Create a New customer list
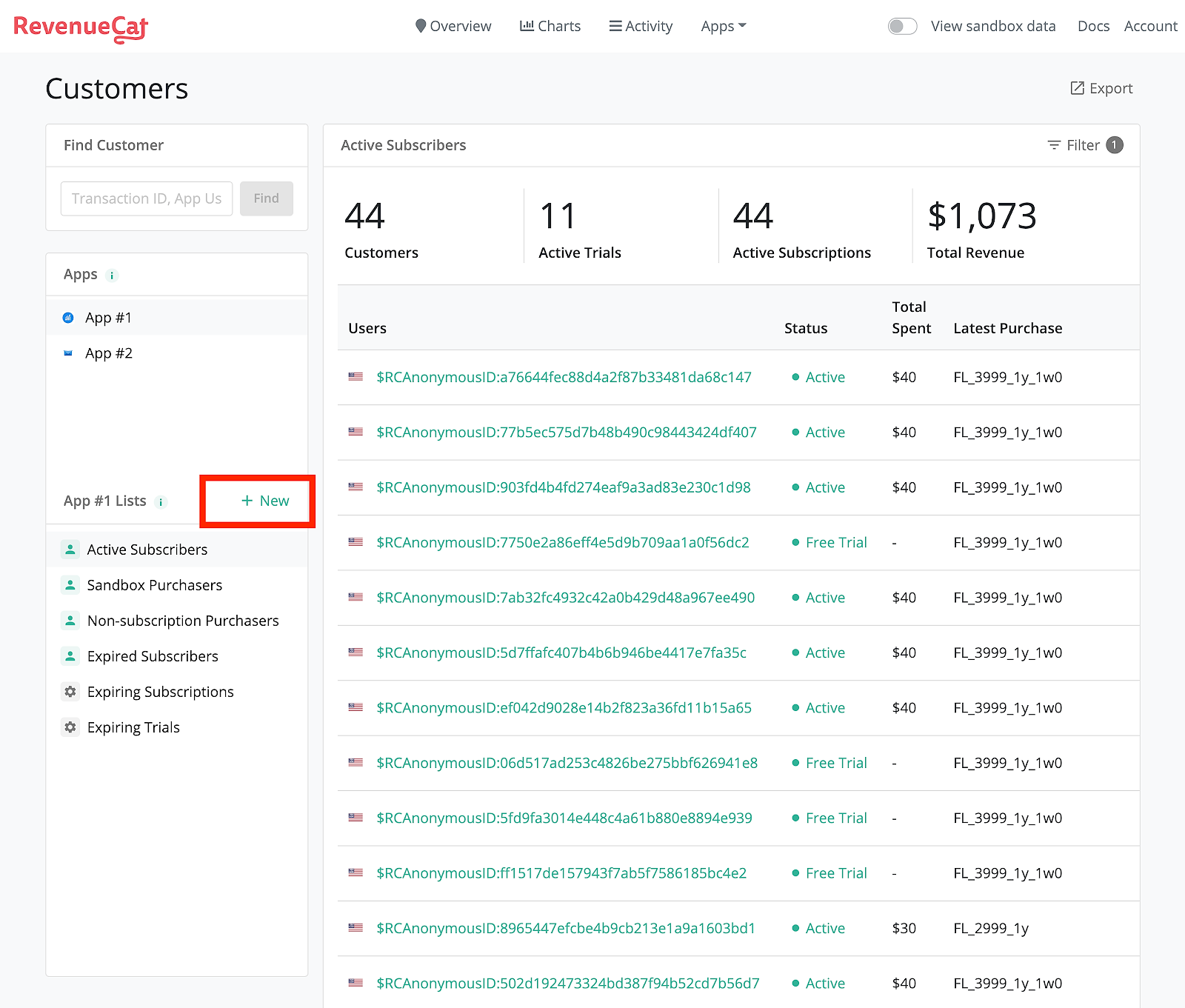Screen dimensions: 1185x1008 (265, 501)
